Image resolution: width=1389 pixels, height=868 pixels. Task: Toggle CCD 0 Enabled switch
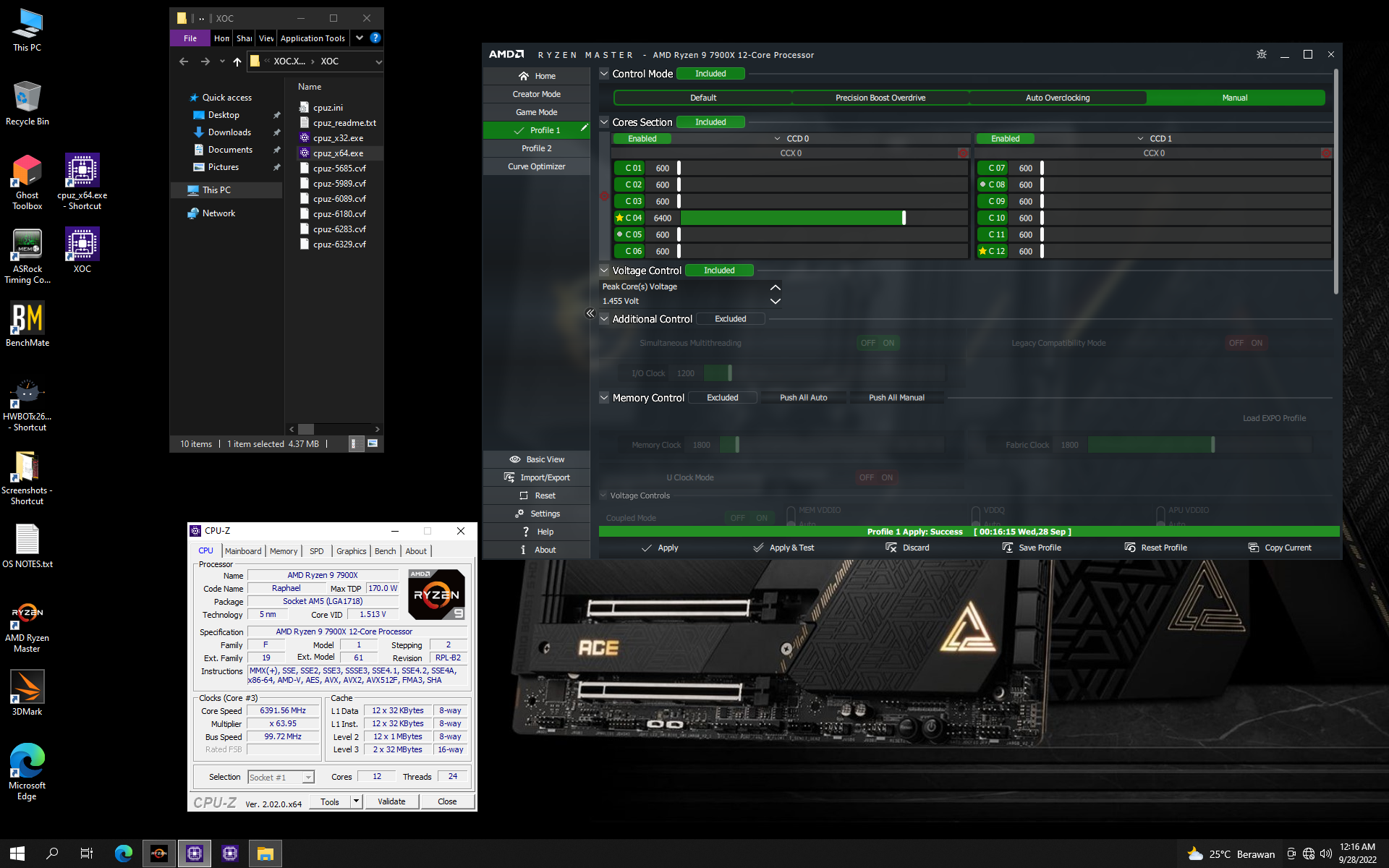(x=642, y=139)
